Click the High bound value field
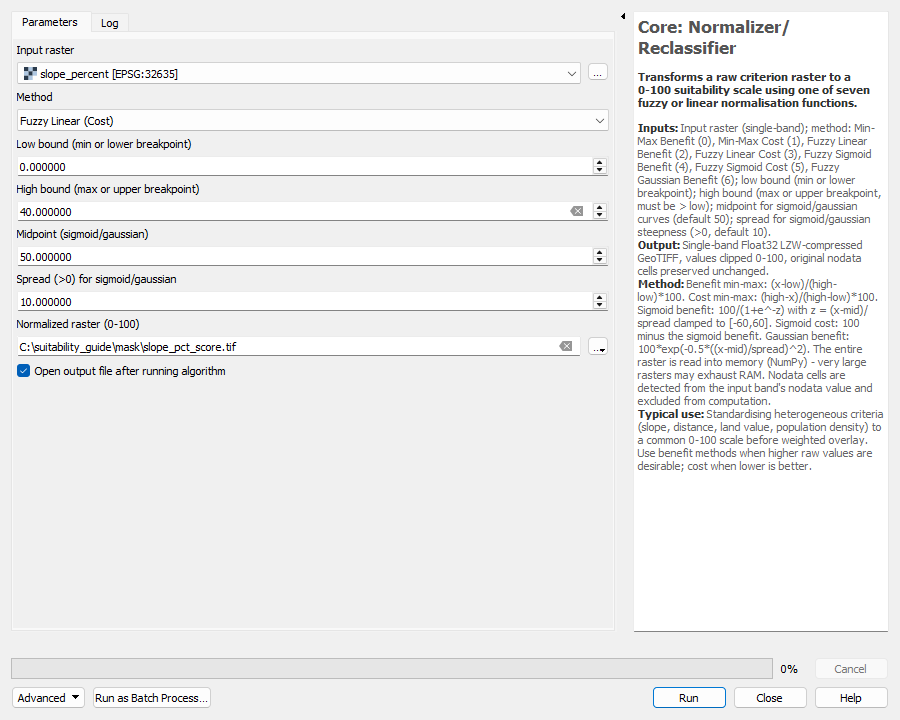This screenshot has width=900, height=720. click(293, 212)
